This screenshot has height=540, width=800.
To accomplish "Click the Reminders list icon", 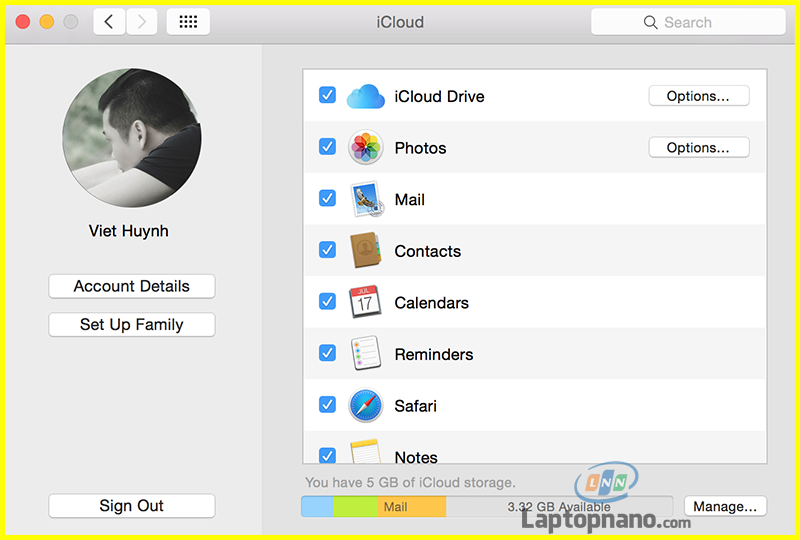I will (366, 354).
